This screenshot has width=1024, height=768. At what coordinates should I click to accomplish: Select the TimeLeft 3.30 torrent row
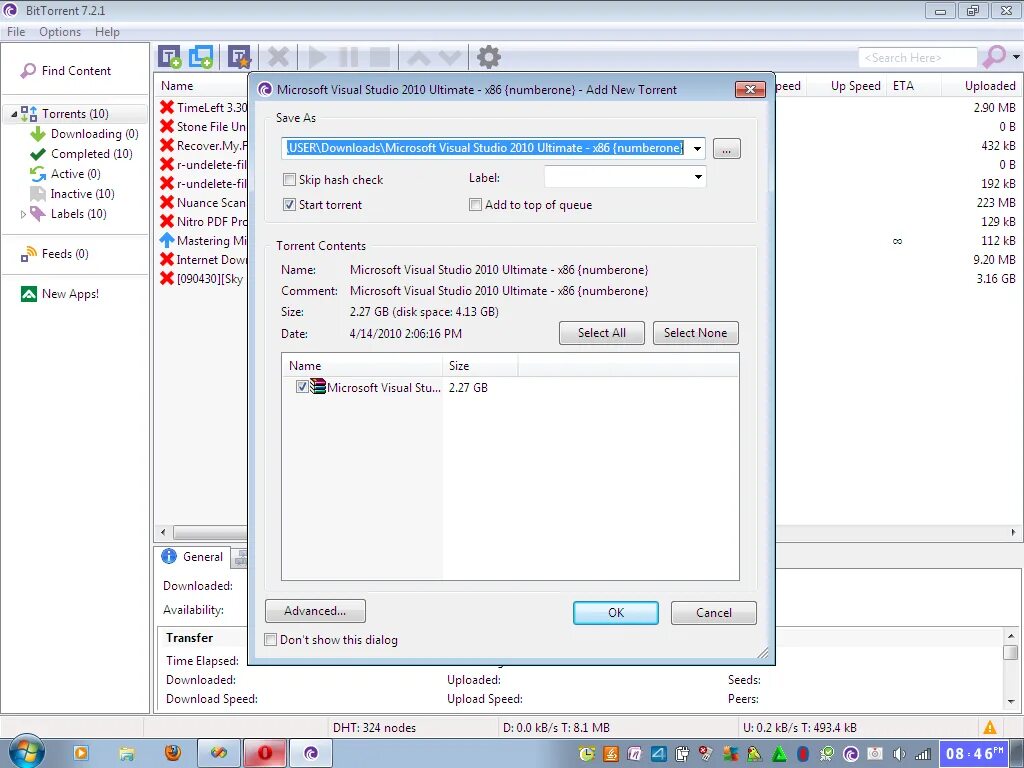204,108
